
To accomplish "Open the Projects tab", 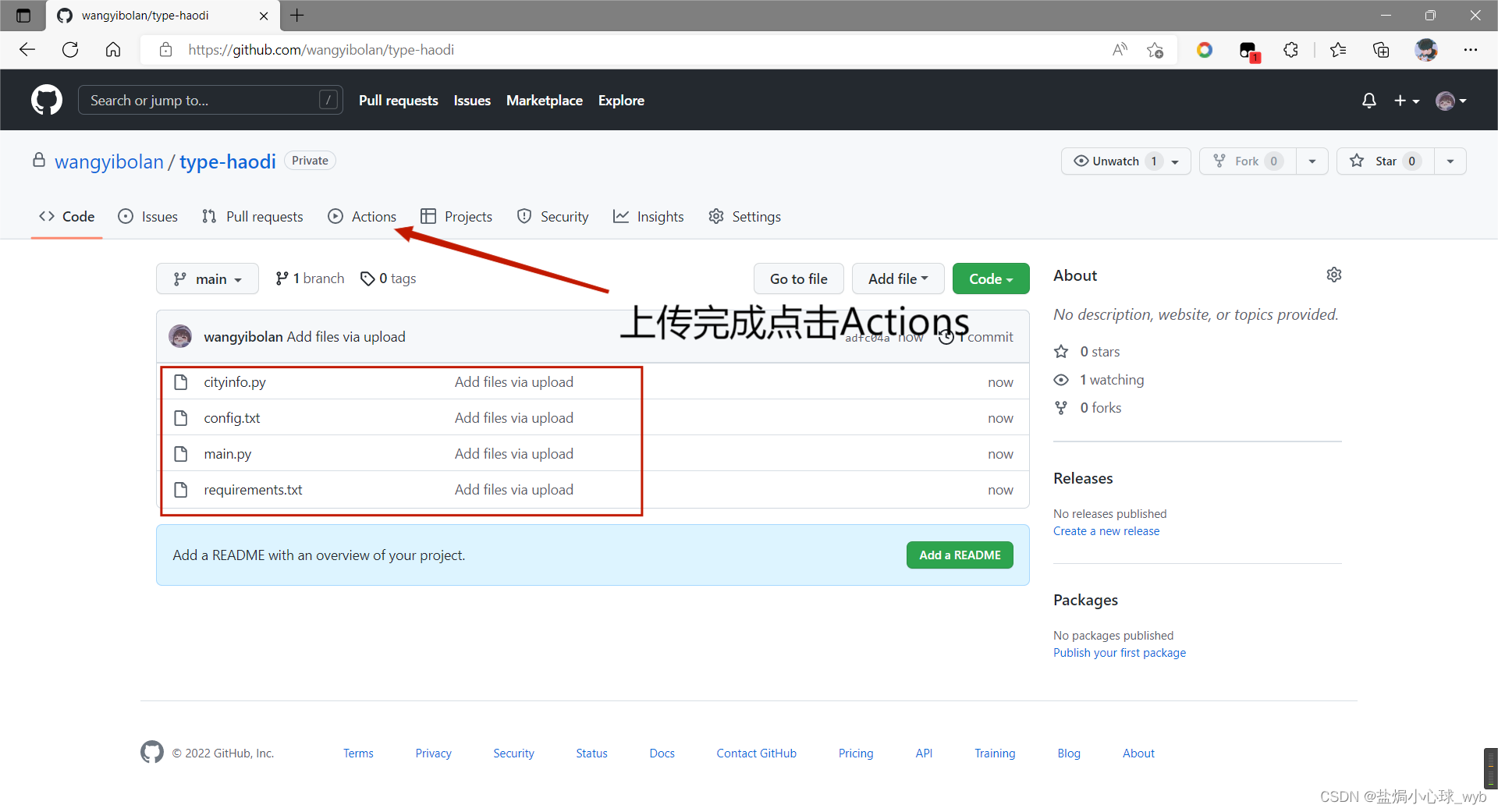I will click(x=456, y=216).
